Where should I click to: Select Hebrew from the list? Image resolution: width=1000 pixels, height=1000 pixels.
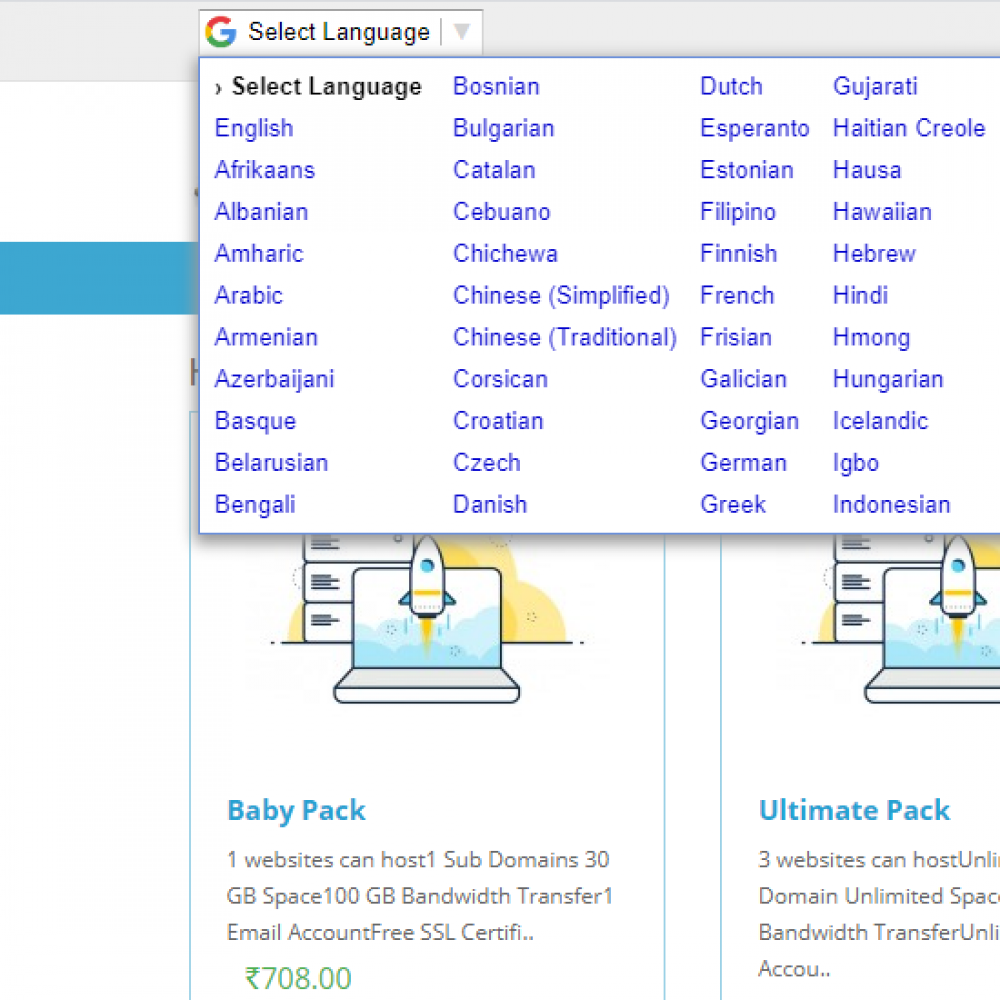[x=874, y=253]
